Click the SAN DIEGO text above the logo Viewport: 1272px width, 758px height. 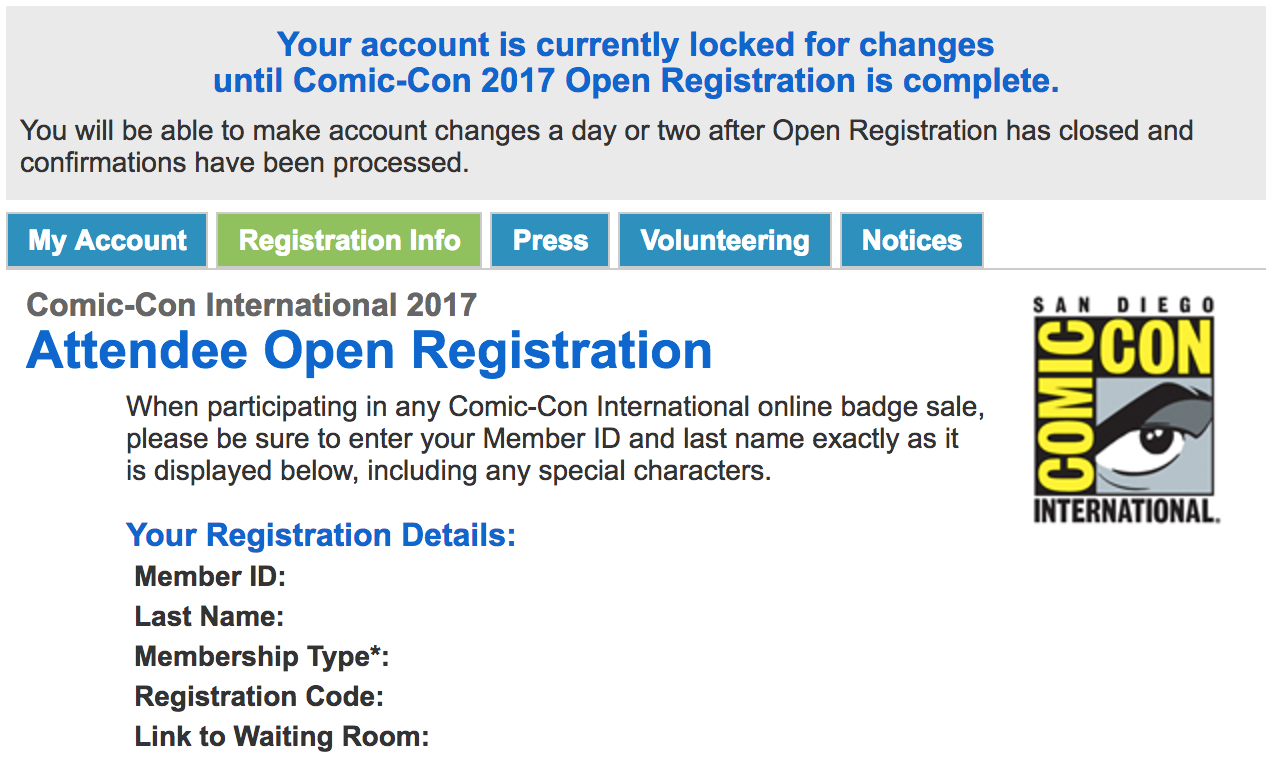pos(1126,305)
